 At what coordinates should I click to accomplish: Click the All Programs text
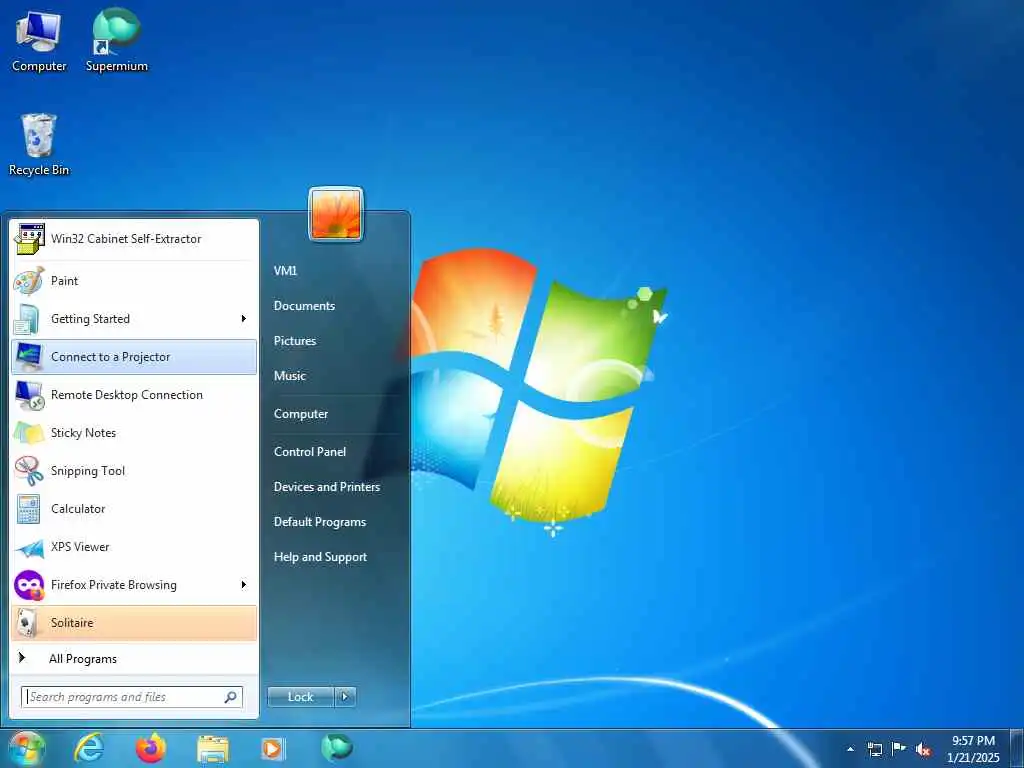[x=83, y=659]
